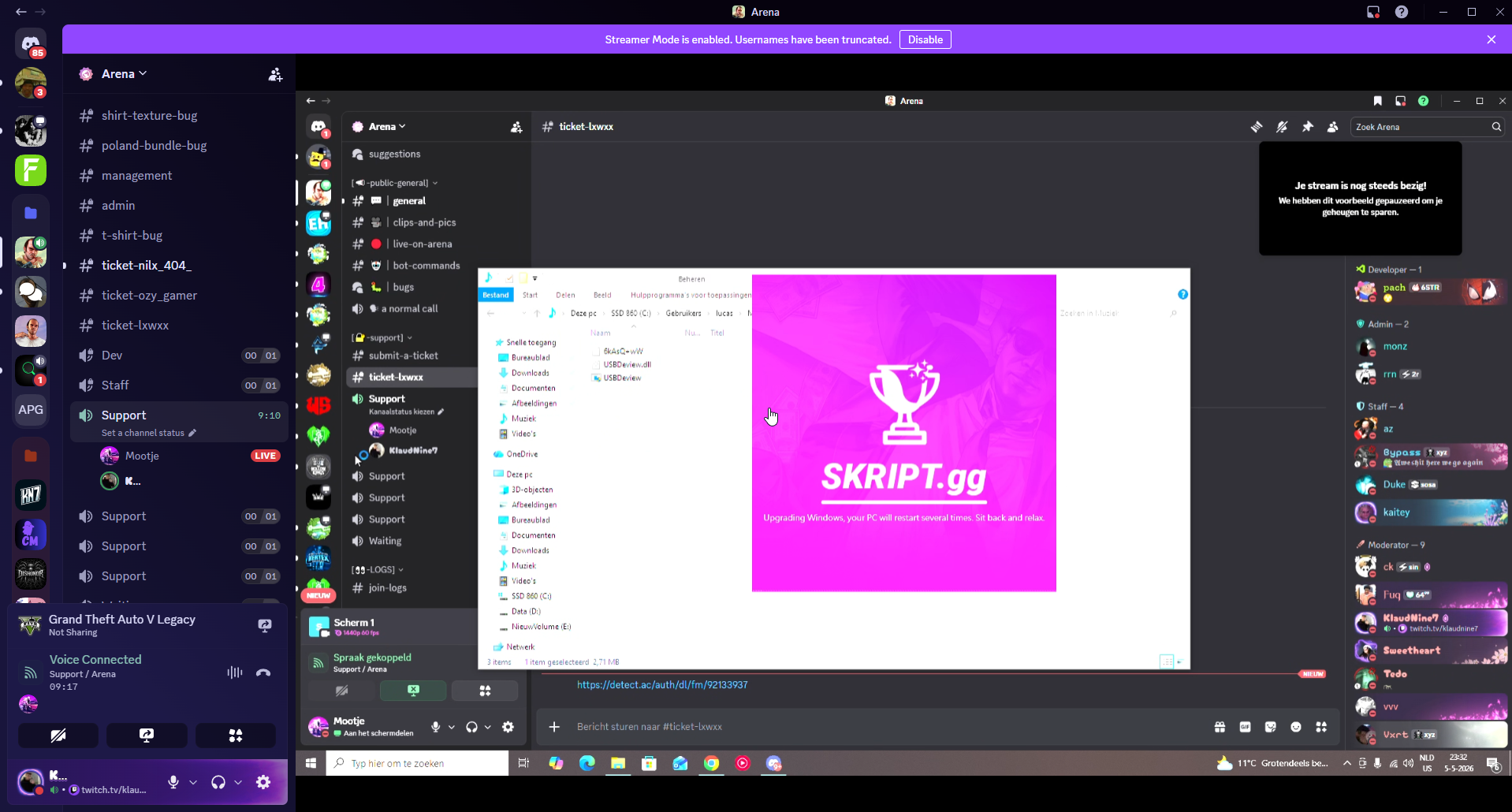Open user settings gear beside twitch.tv status

[263, 782]
